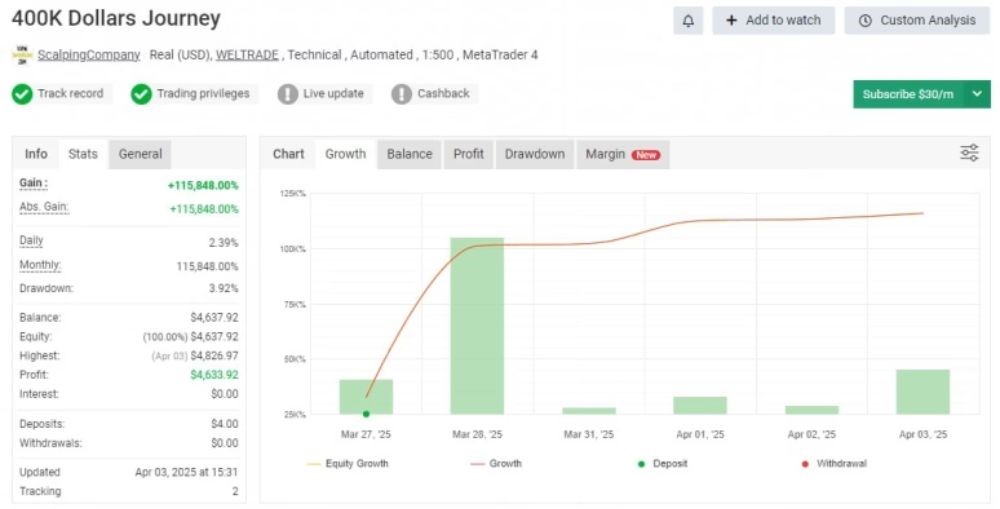Select the Profit chart tab
Image resolution: width=1000 pixels, height=509 pixels.
point(469,154)
